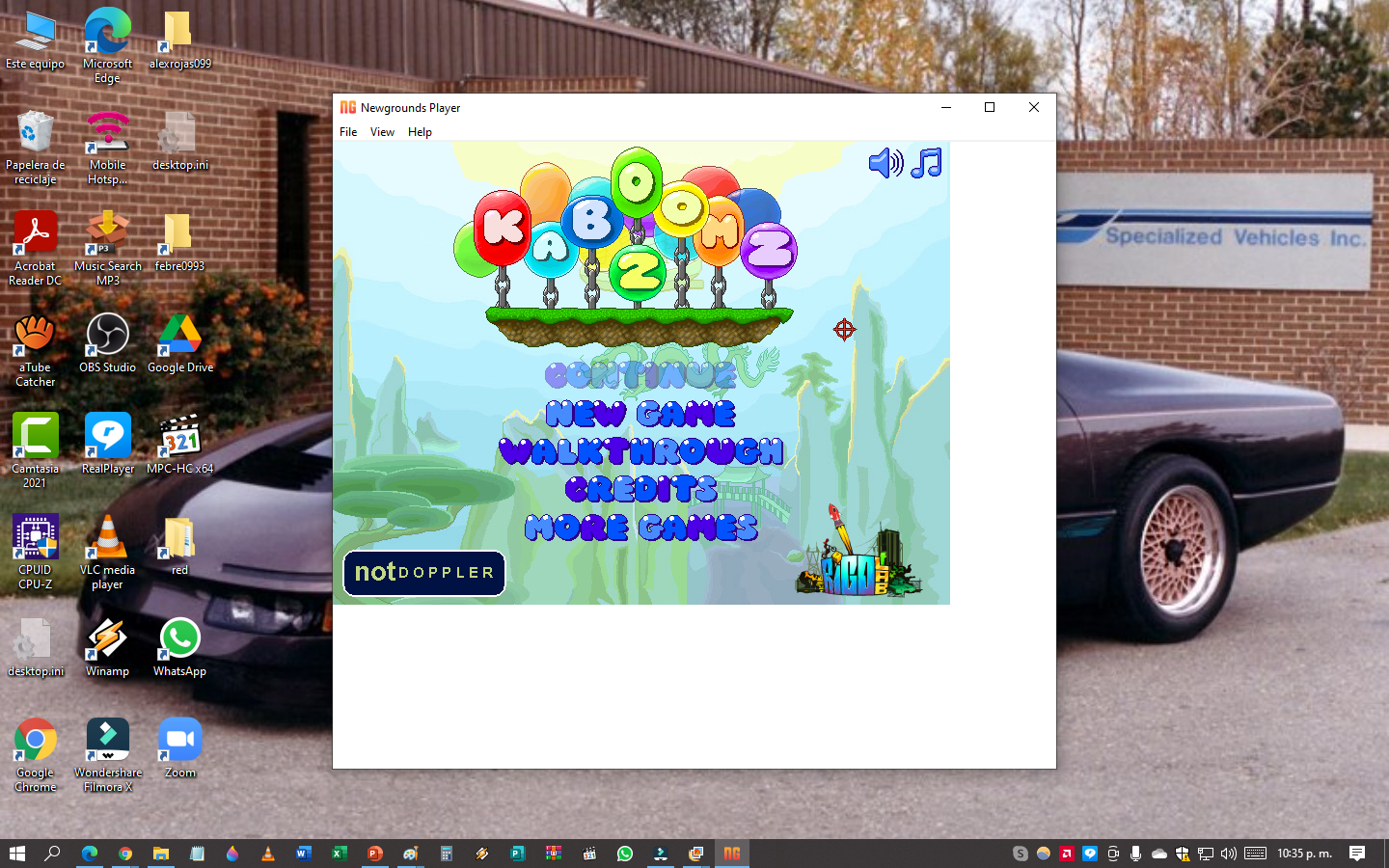The width and height of the screenshot is (1389, 868).
Task: Open Publisher from the taskbar
Action: pos(518,854)
